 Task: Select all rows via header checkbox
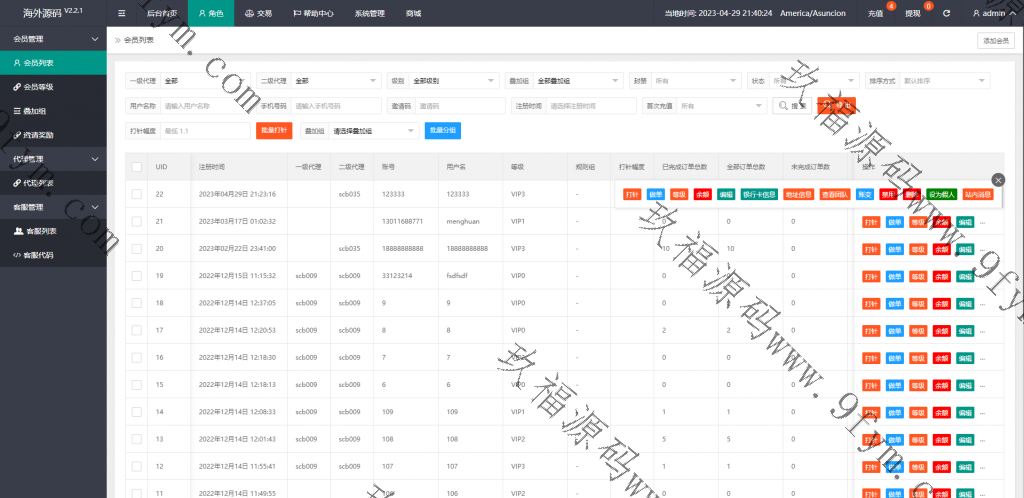click(136, 166)
